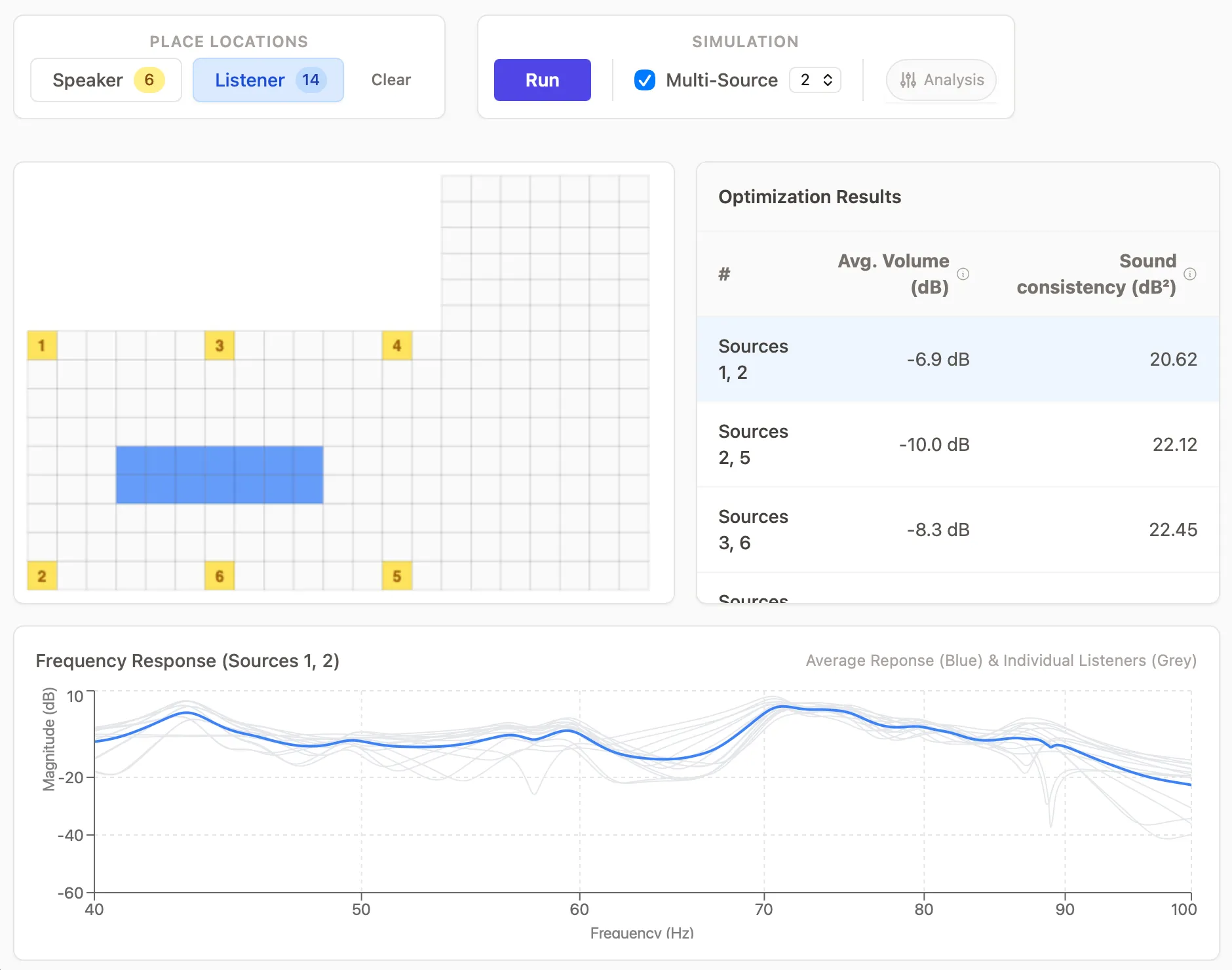Click the blue listener area on grid

pos(220,475)
